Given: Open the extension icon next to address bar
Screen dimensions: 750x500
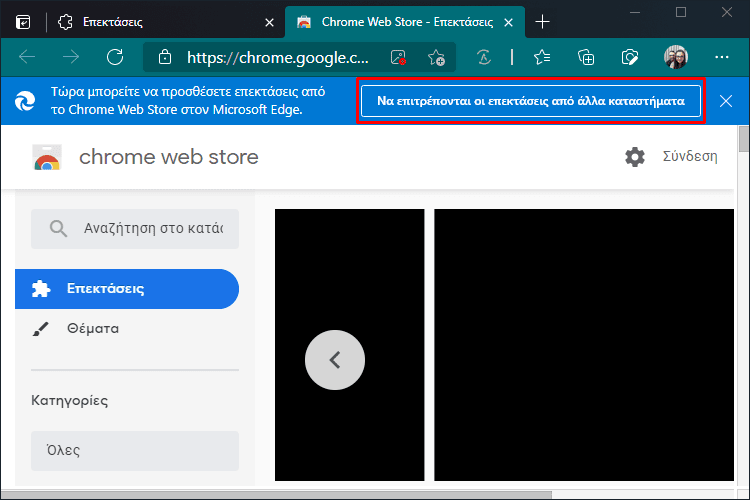Looking at the screenshot, I should click(x=484, y=58).
